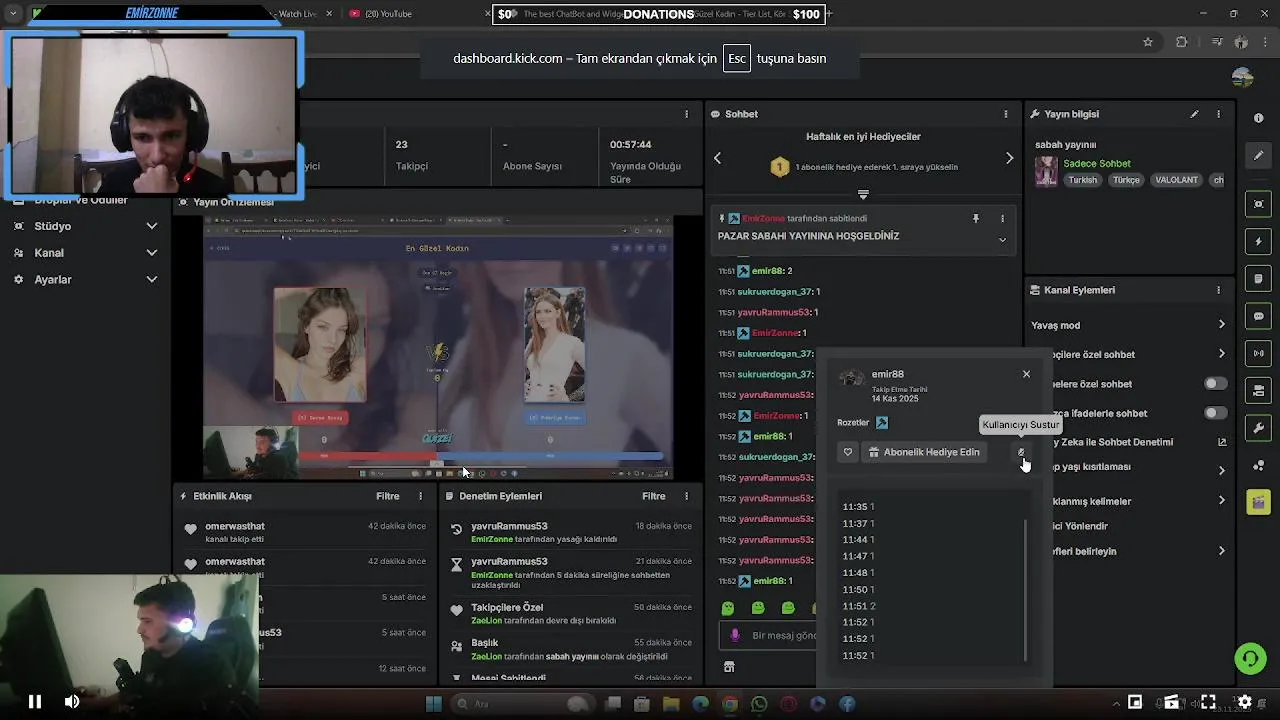Click the stream category thumbnail image
This screenshot has height=720, width=1280.
pos(1046,171)
